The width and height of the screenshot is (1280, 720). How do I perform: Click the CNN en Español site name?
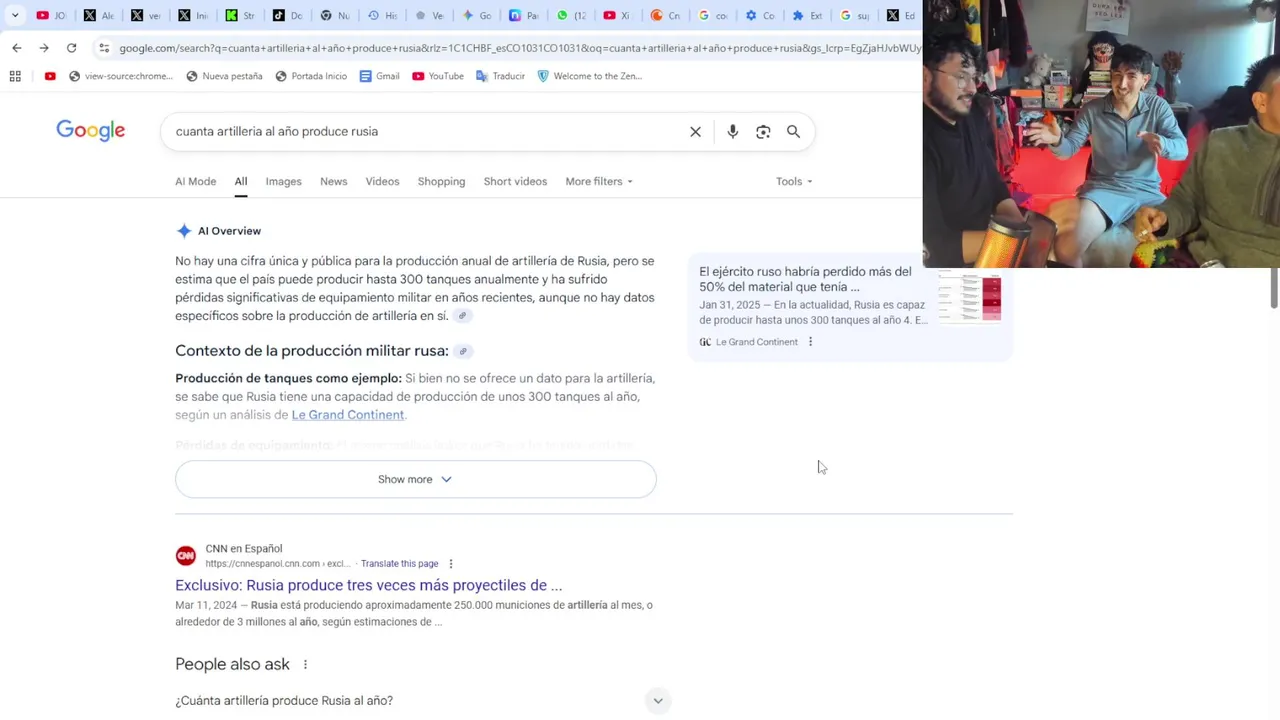coord(244,549)
